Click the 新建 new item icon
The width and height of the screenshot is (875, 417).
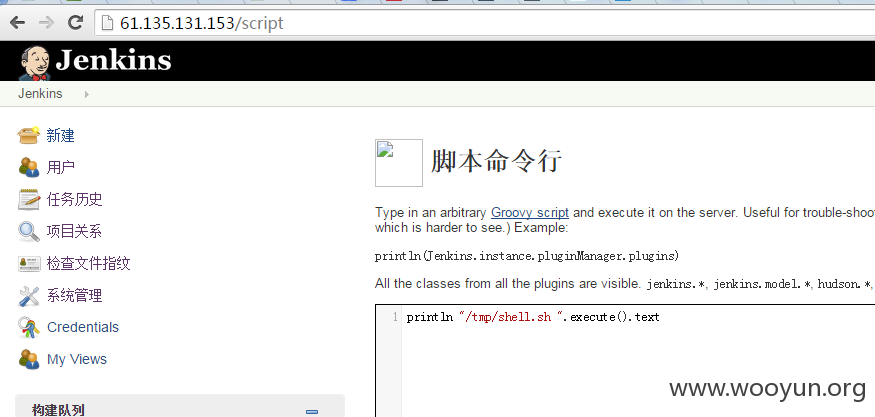pos(28,135)
